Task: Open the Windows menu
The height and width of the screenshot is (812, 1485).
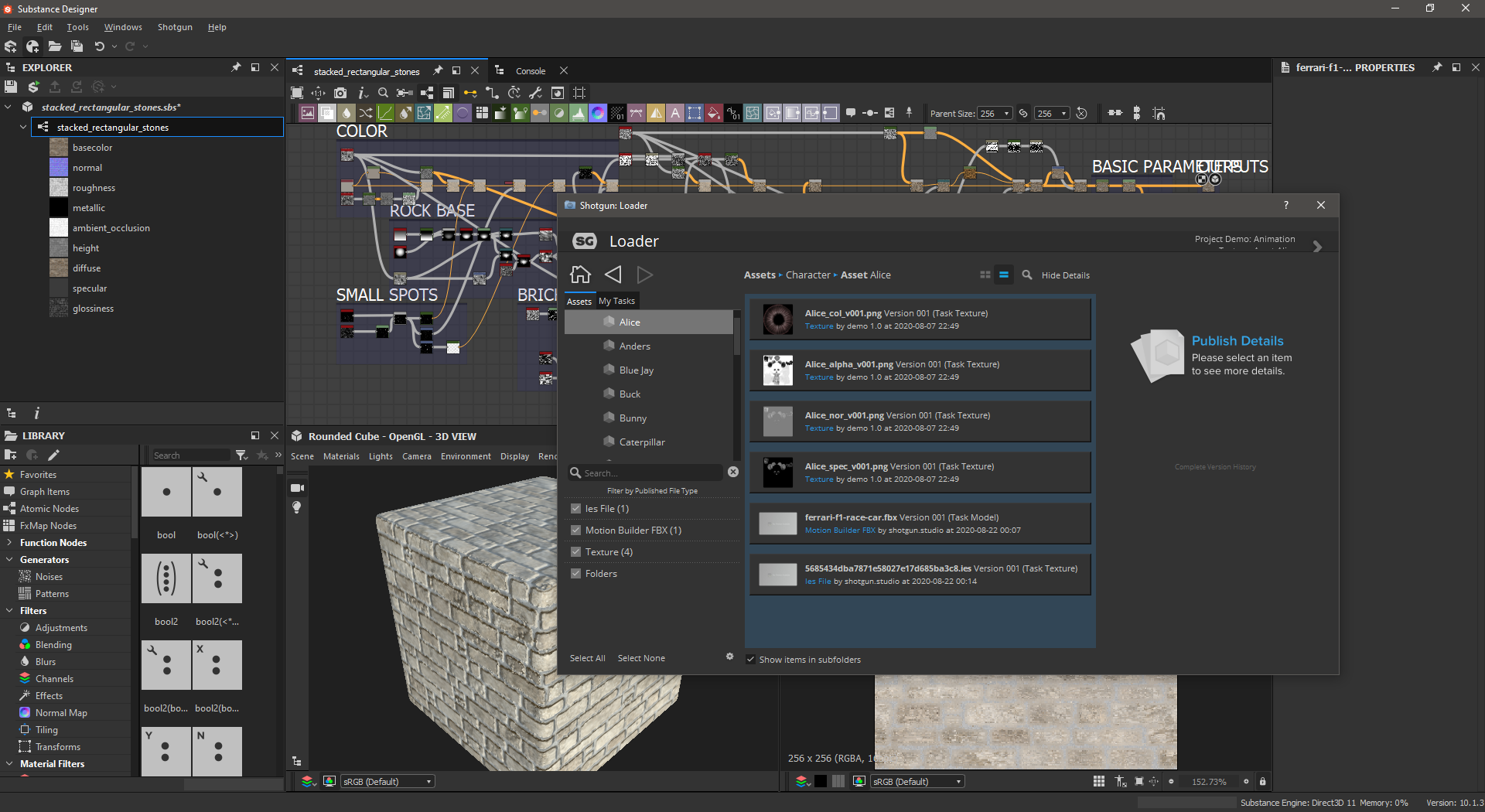Action: 123,27
